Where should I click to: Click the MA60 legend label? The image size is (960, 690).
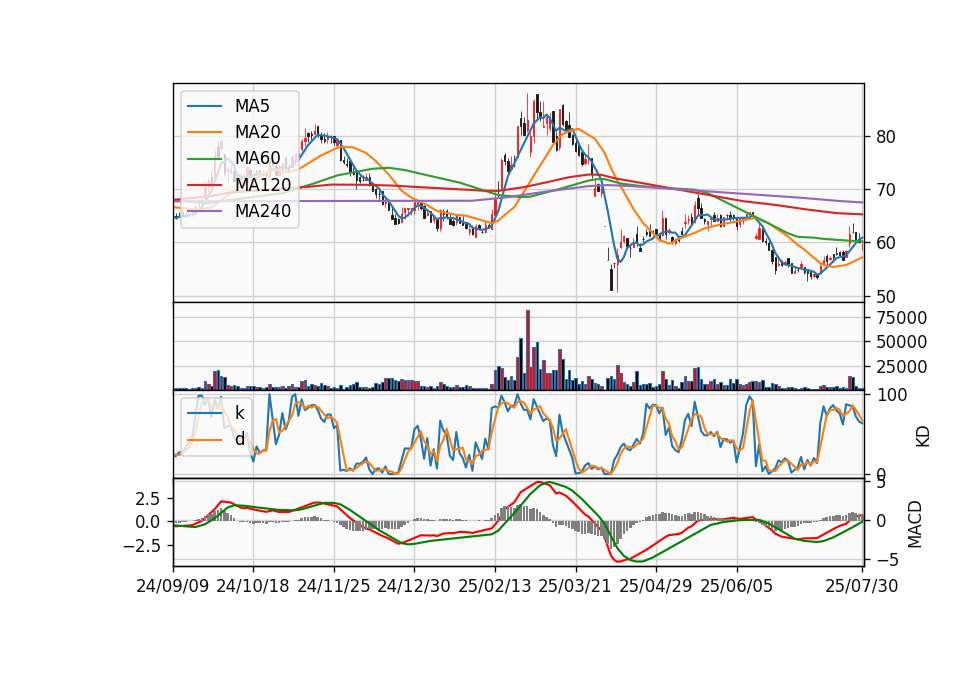coord(257,159)
